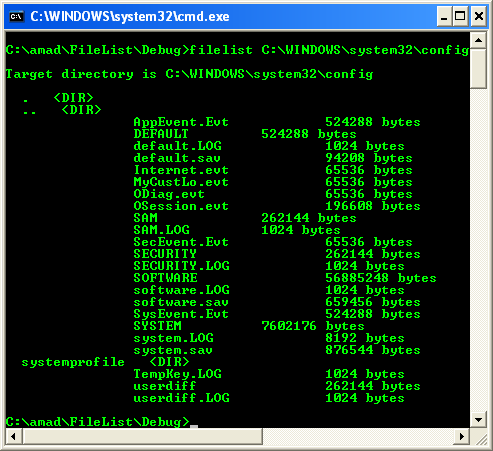Click the horizontal scrollbar thumb
The width and height of the screenshot is (493, 451).
click(x=143, y=436)
